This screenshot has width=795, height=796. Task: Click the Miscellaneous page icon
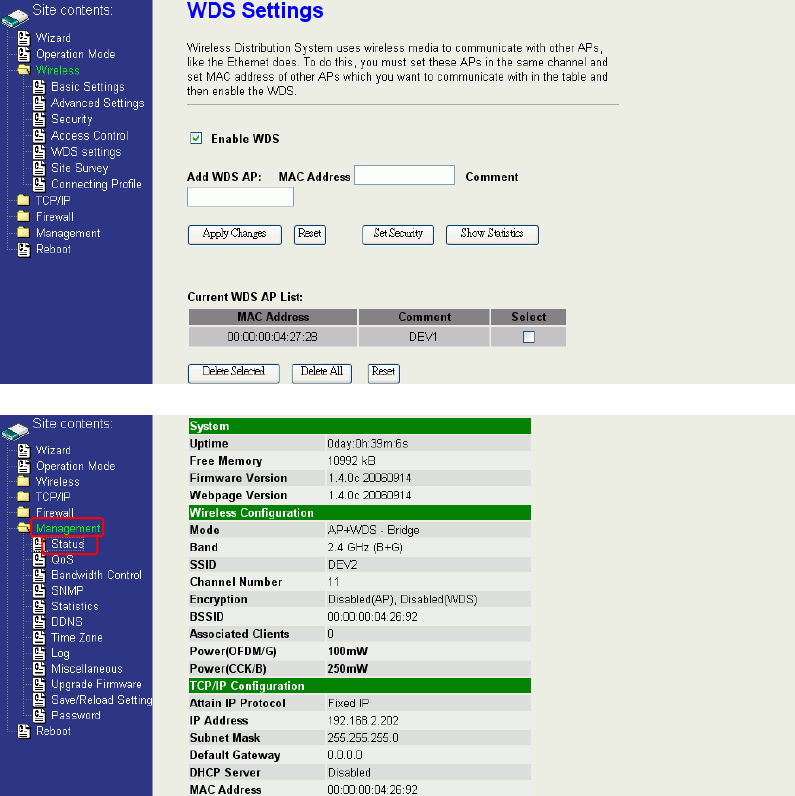(x=39, y=669)
